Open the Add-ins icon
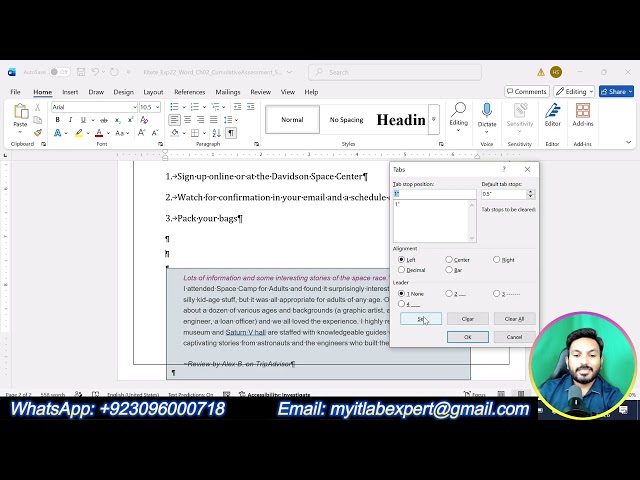 (x=582, y=110)
